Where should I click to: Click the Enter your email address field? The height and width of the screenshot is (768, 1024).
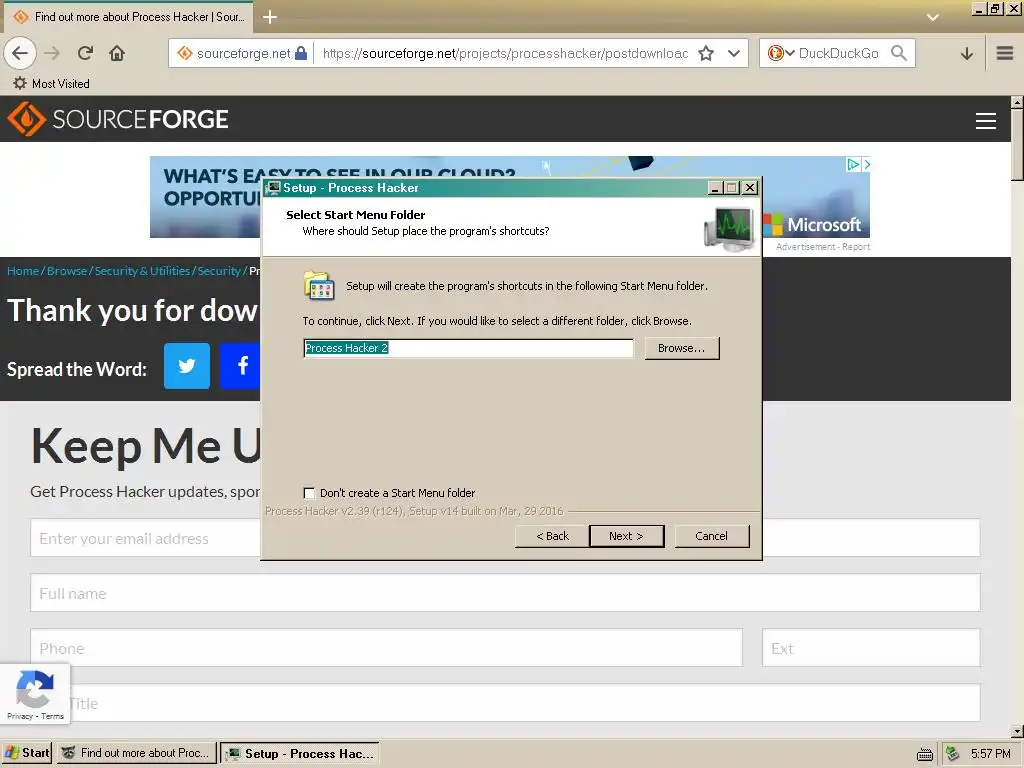click(146, 538)
